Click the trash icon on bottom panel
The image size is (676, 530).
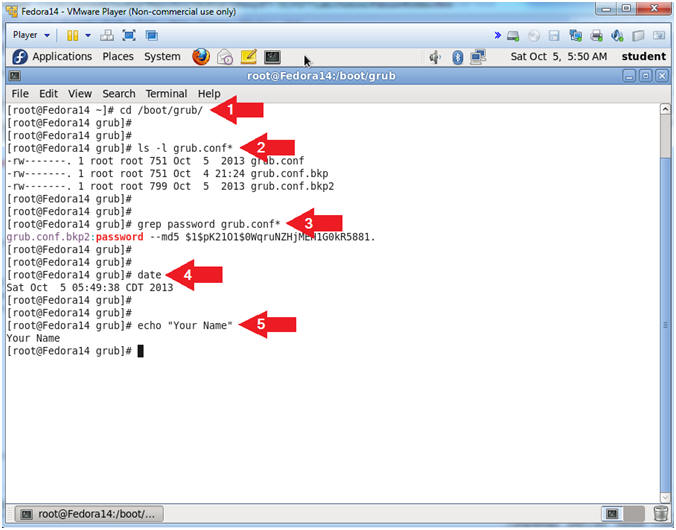tap(661, 513)
